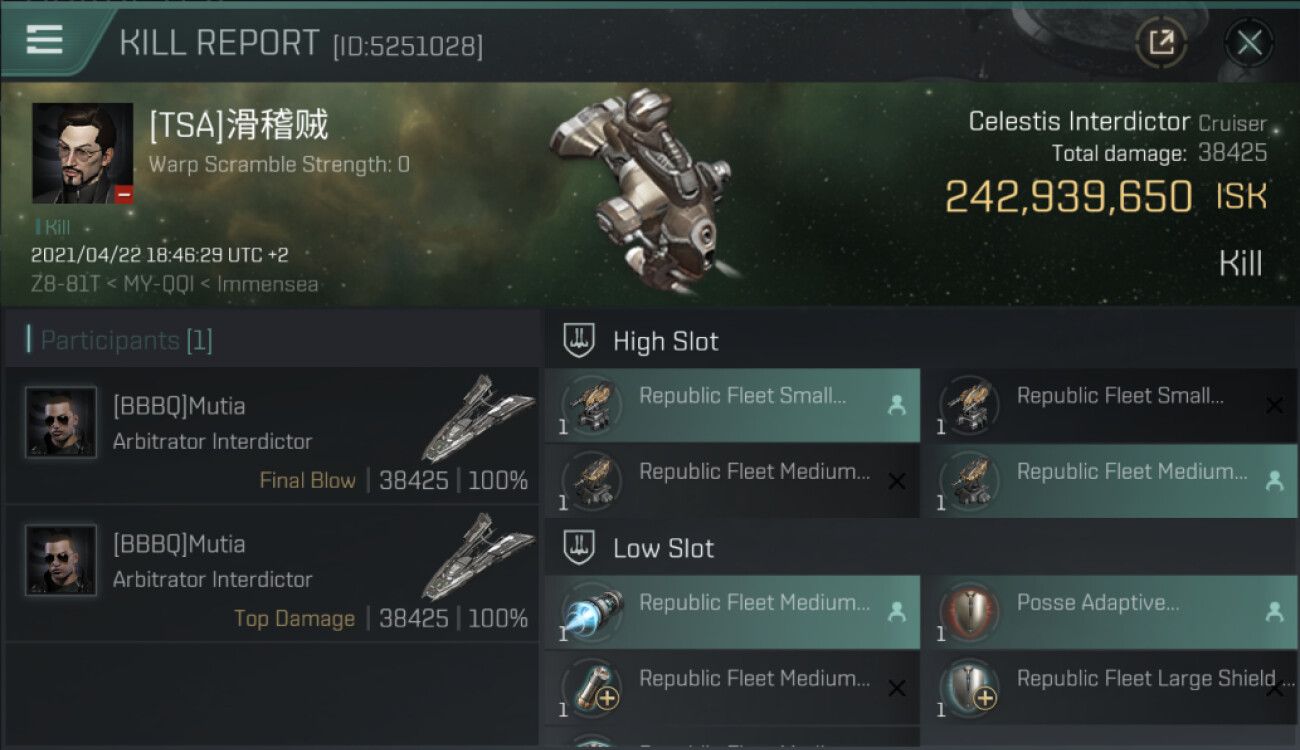Click the destroyed X on second Small turret
This screenshot has height=750, width=1300.
[1274, 405]
